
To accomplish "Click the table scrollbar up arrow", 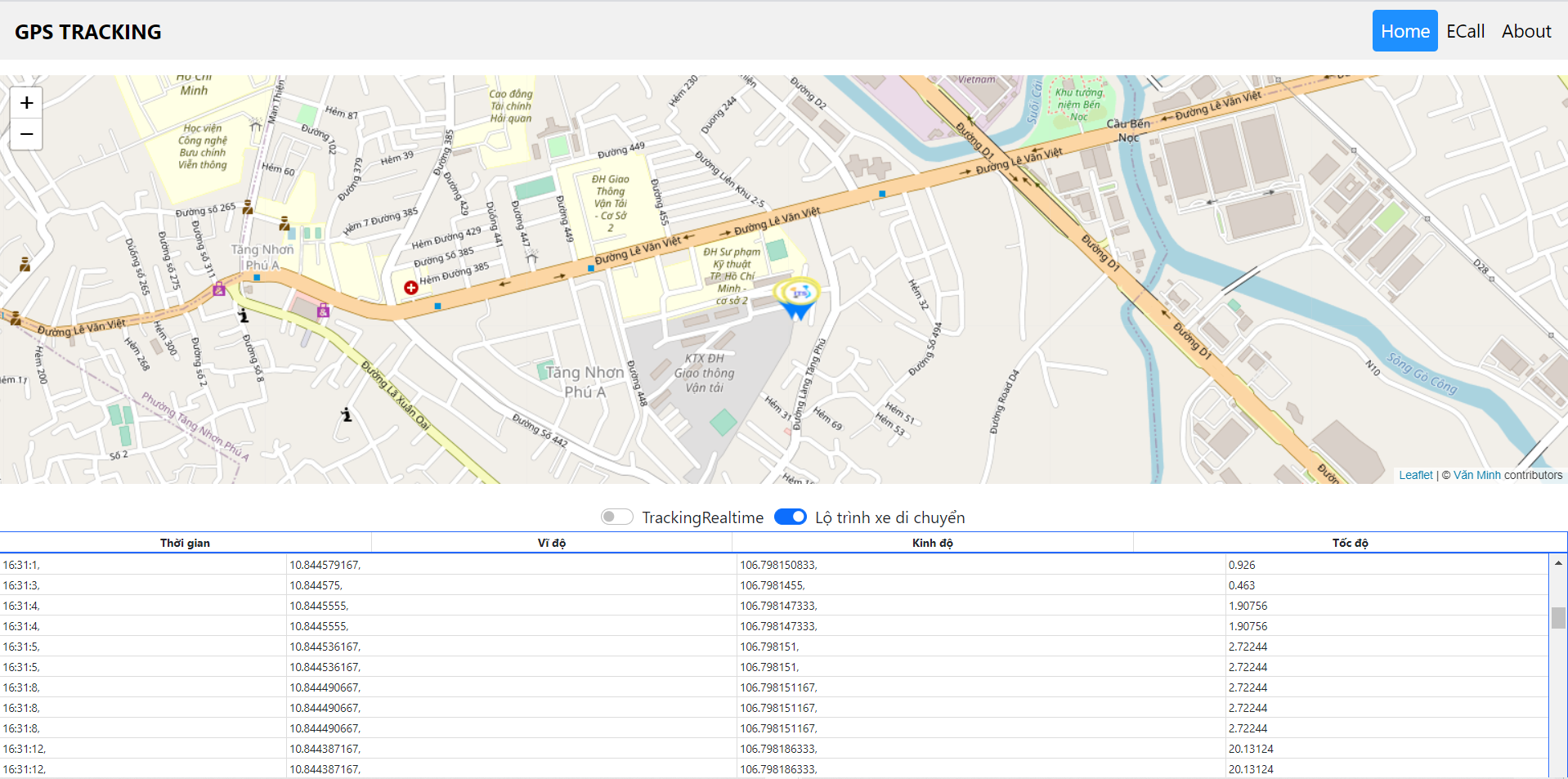I will [1557, 562].
